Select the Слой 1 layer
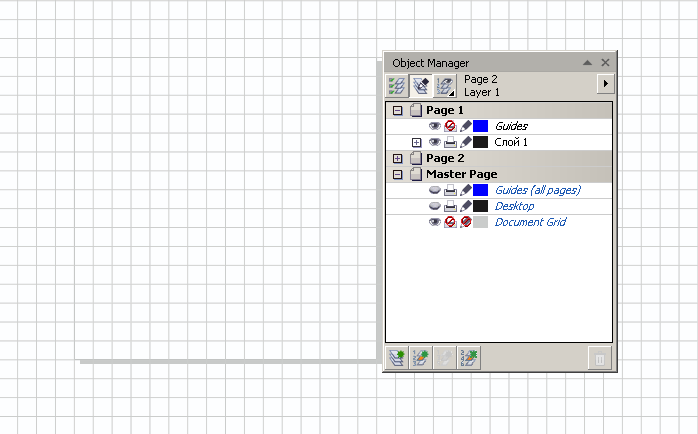 click(511, 142)
